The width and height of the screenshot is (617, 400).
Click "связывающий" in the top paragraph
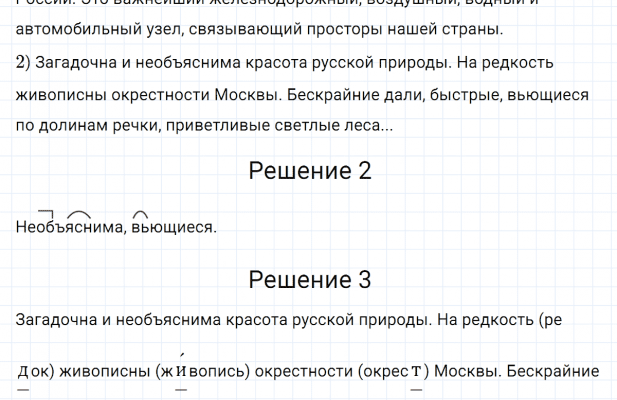coord(228,31)
